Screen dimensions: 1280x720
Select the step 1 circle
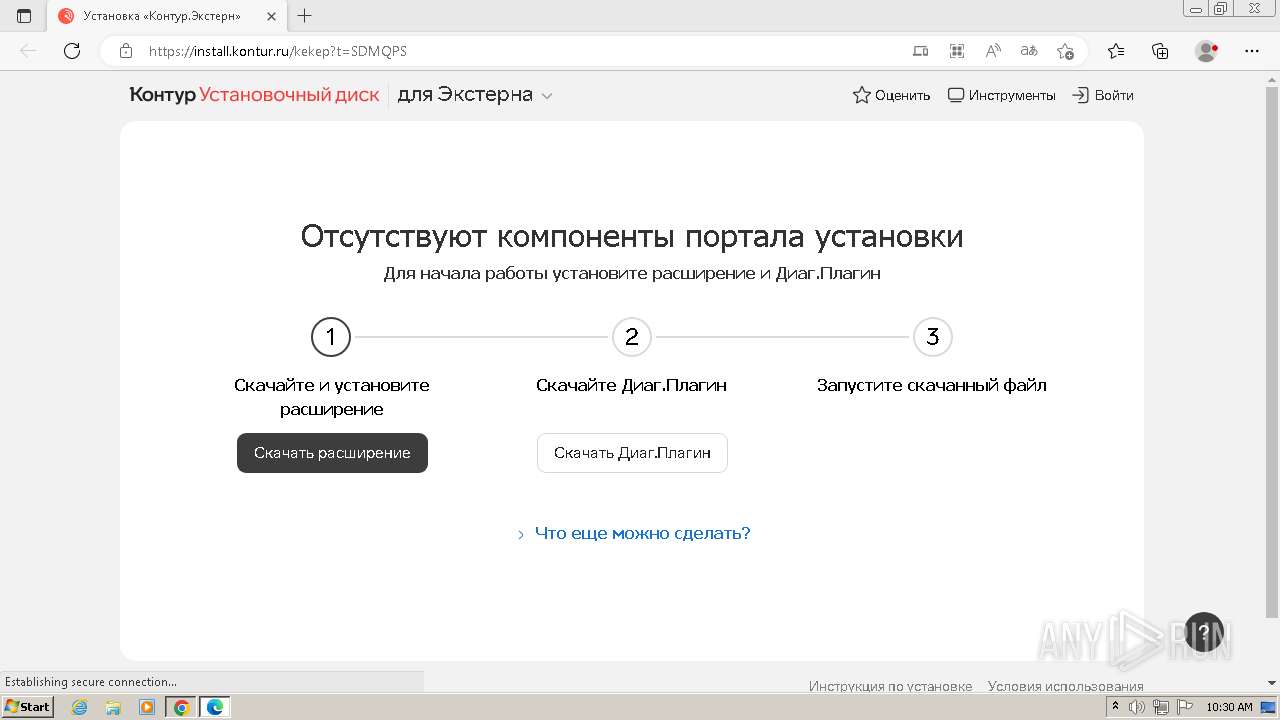tap(331, 337)
